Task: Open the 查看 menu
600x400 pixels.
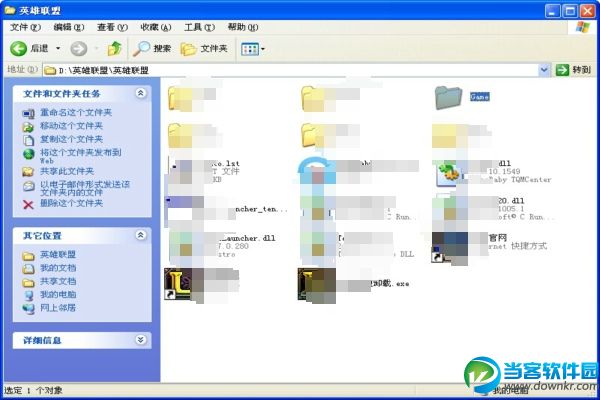Action: (x=112, y=27)
